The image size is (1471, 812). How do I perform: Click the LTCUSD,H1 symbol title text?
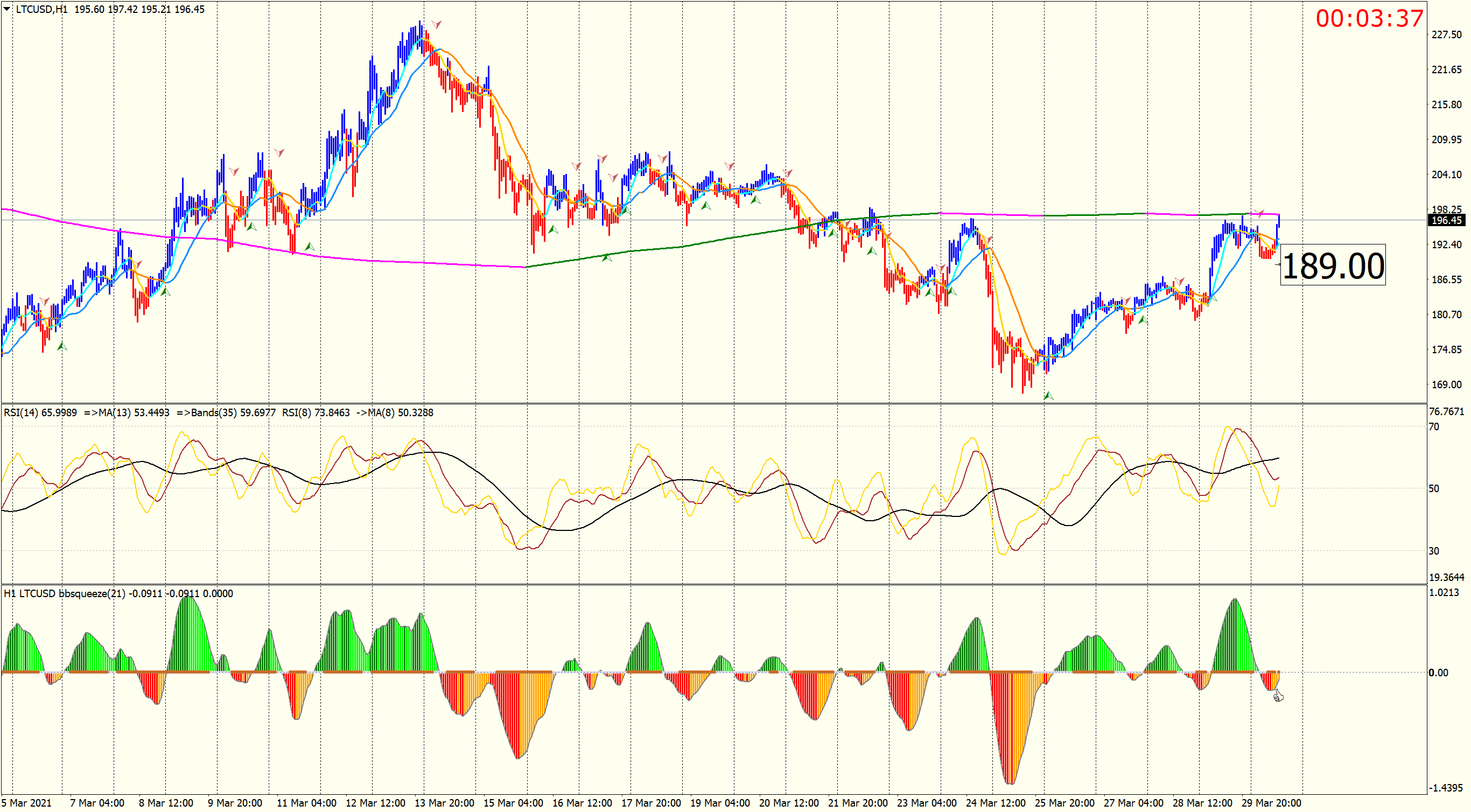pos(41,9)
